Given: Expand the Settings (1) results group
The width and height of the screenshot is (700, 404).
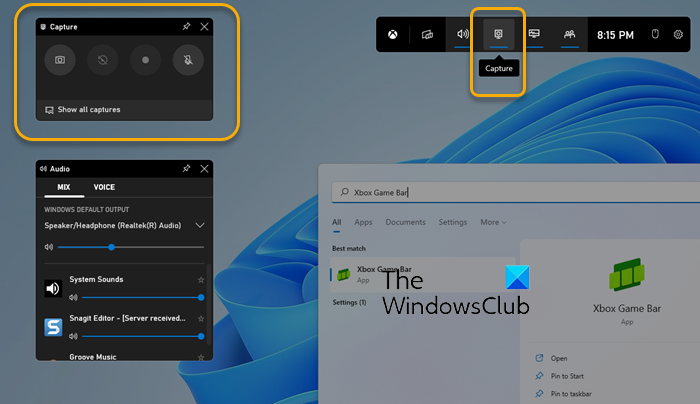Looking at the screenshot, I should click(x=349, y=302).
